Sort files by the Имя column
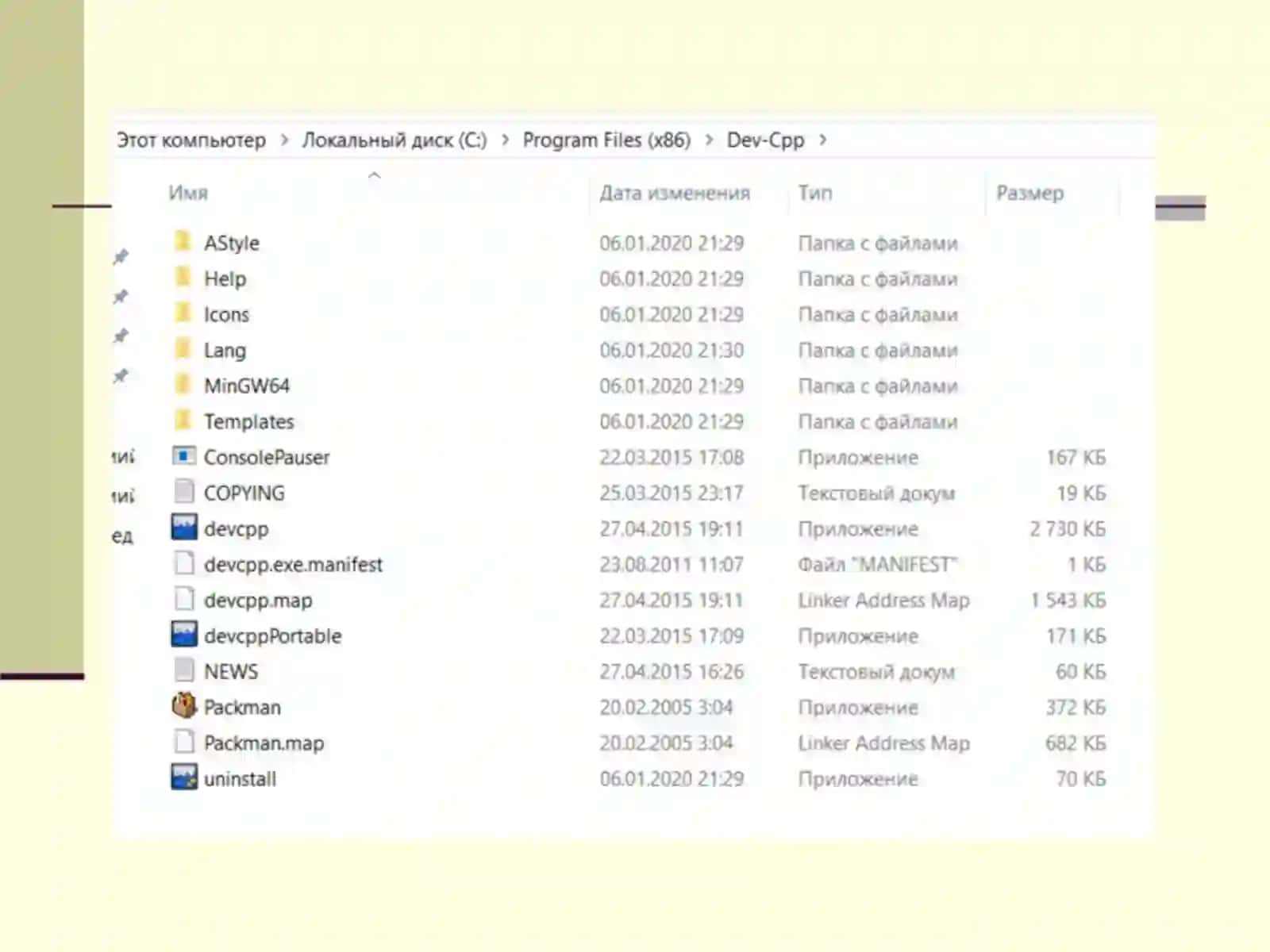 188,193
